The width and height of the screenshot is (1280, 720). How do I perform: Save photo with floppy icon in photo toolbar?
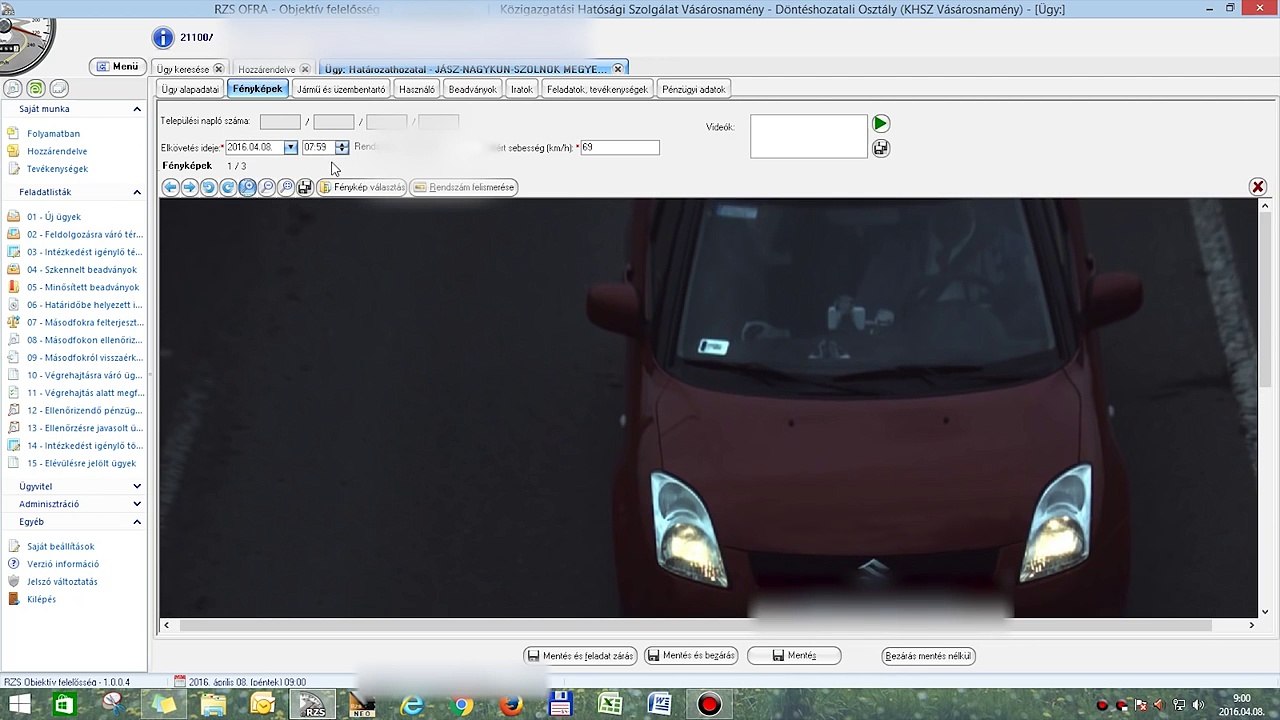tap(305, 187)
